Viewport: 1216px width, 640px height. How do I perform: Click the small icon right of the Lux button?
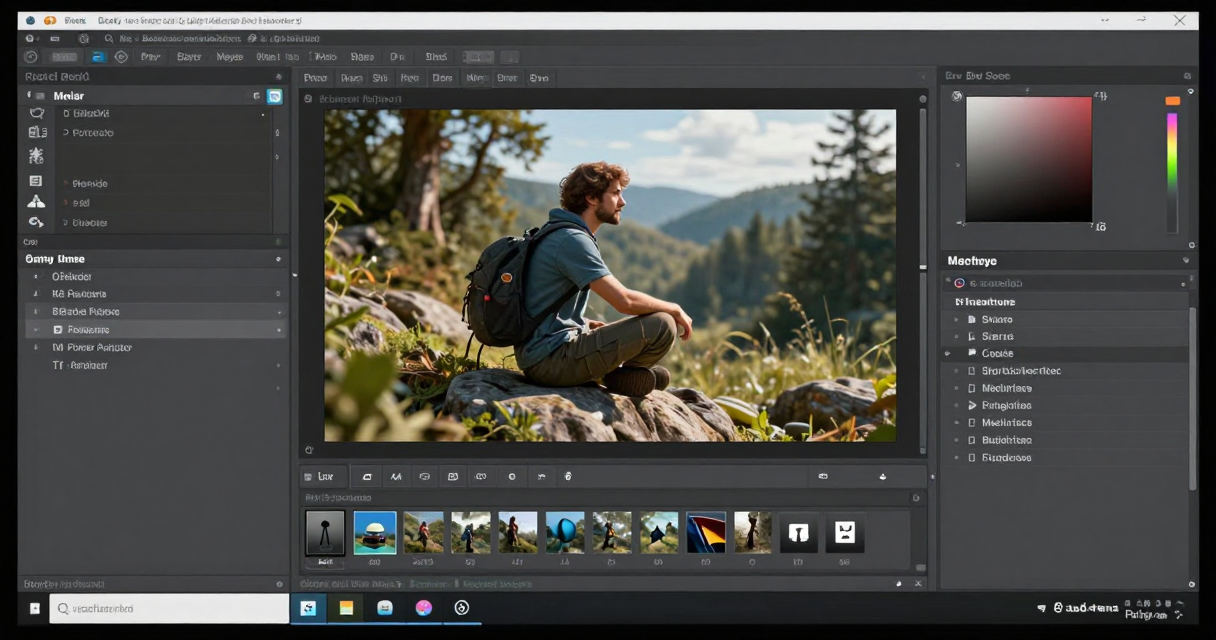point(367,477)
